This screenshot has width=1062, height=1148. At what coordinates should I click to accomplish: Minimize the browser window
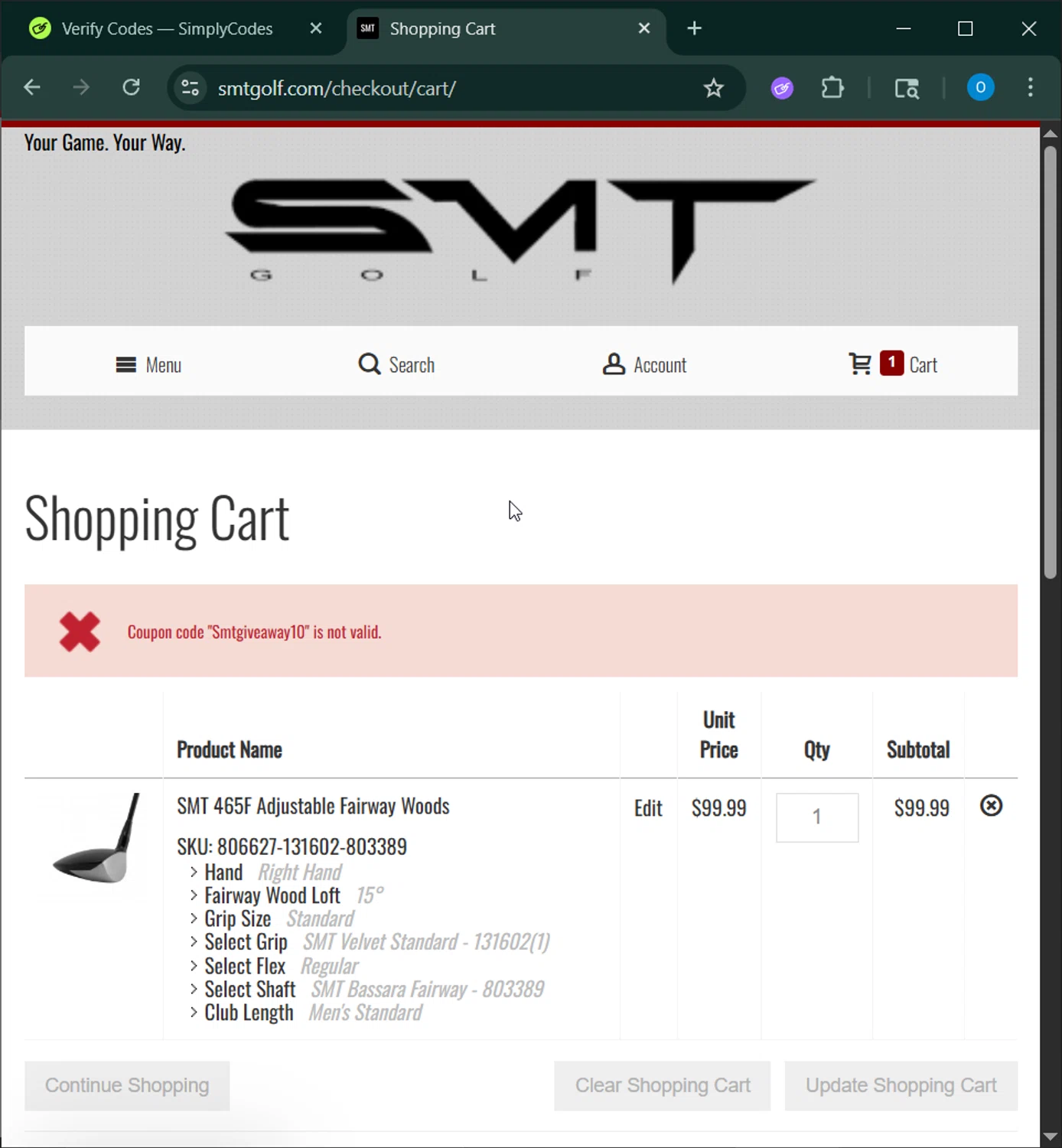coord(904,28)
